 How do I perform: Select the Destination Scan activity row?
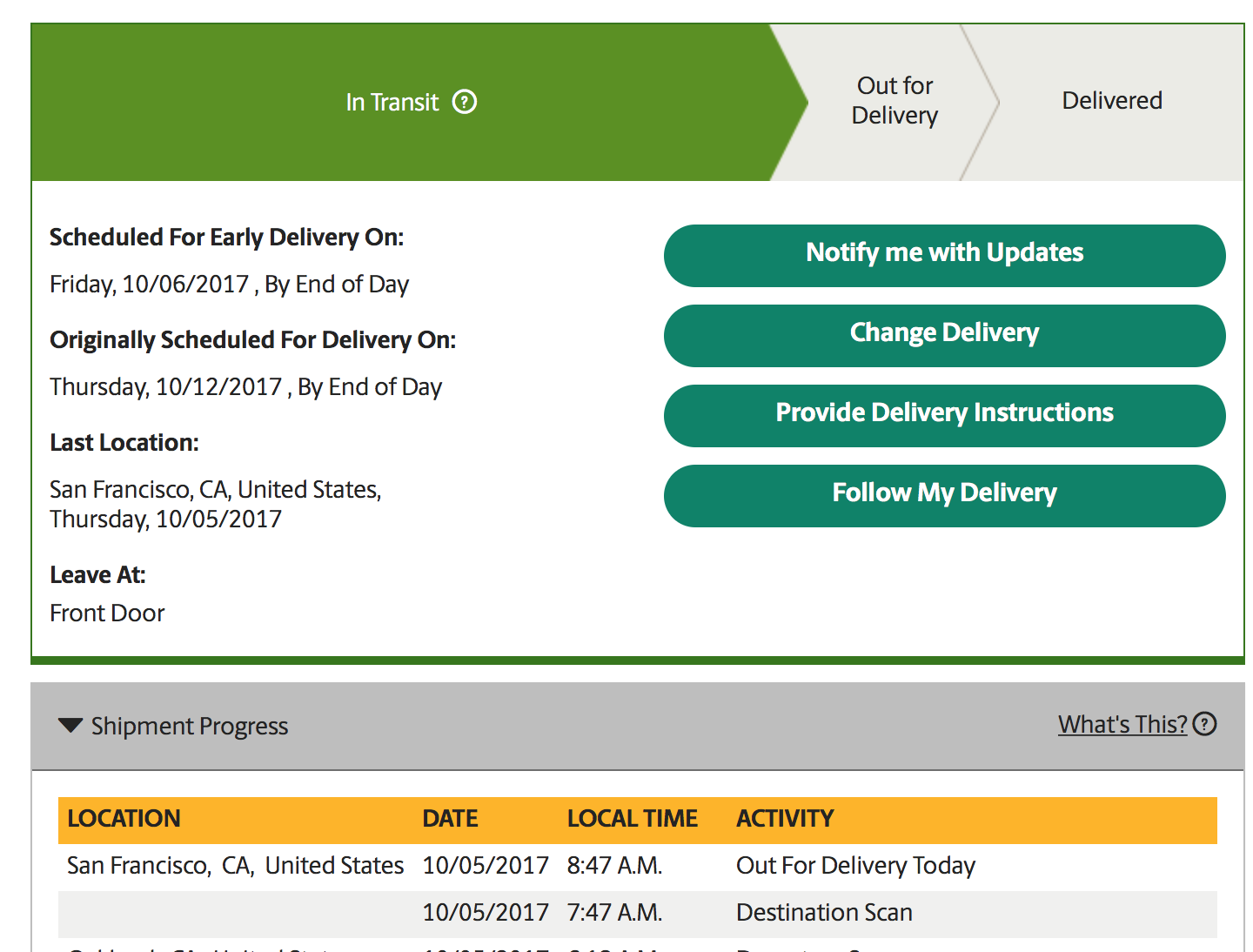(x=638, y=913)
